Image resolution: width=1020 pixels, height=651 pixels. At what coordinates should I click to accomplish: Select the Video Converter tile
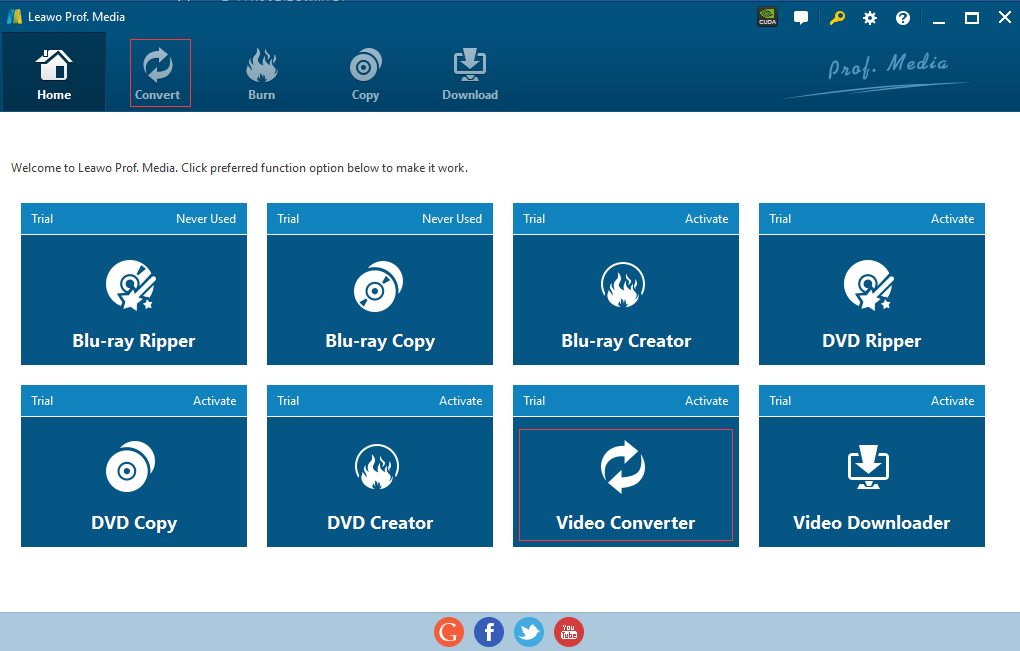tap(626, 484)
